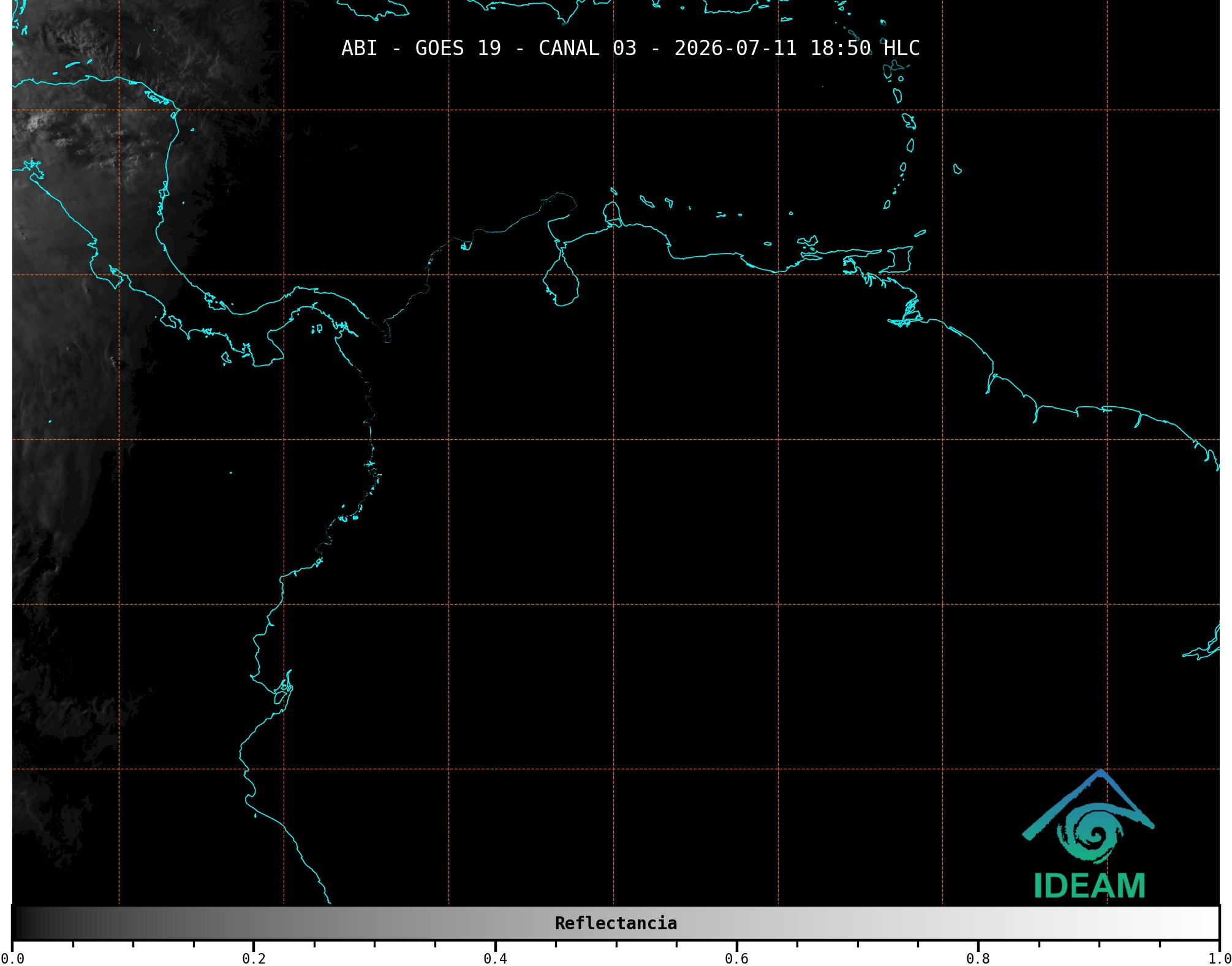Click the reflectance colorbar gradient
This screenshot has height=966, width=1232.
pos(616,923)
